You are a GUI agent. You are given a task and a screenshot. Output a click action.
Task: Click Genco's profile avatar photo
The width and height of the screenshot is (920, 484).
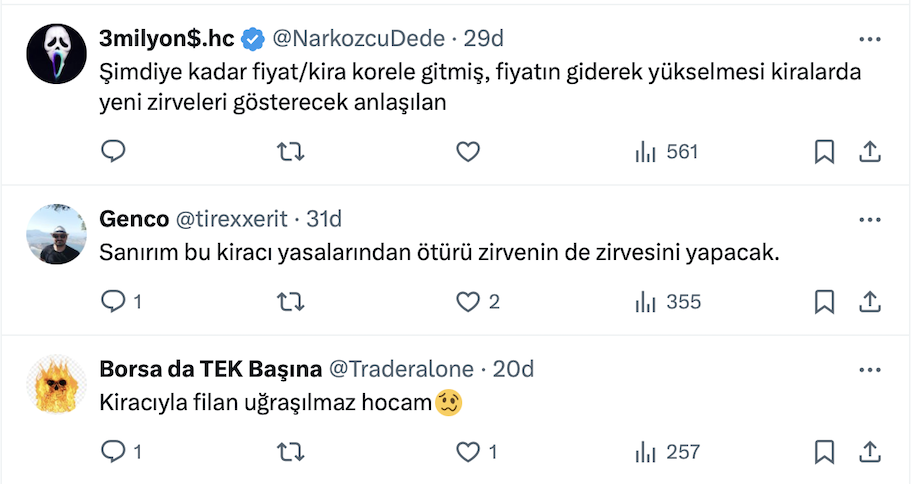coord(54,234)
